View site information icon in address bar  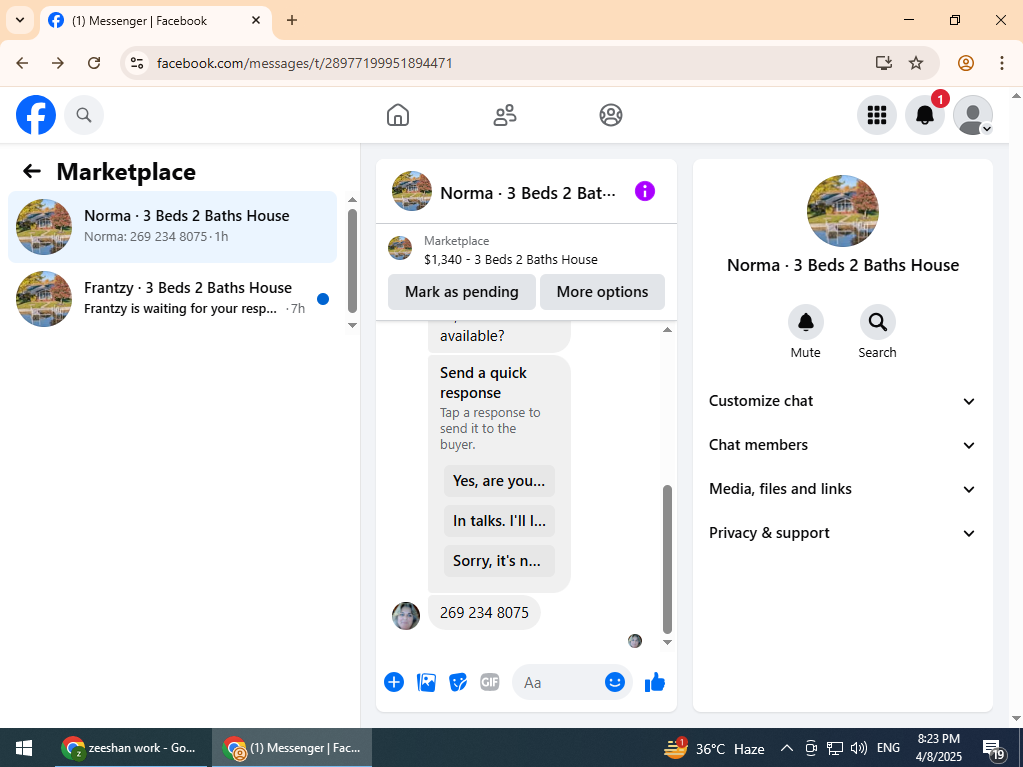(137, 63)
